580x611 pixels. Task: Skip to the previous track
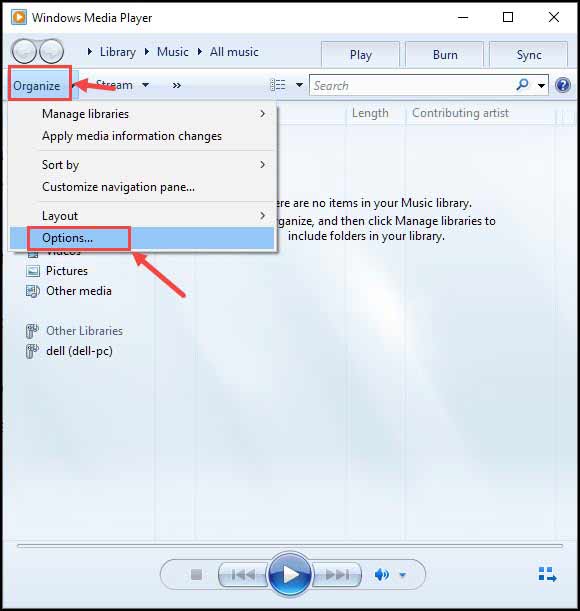243,574
